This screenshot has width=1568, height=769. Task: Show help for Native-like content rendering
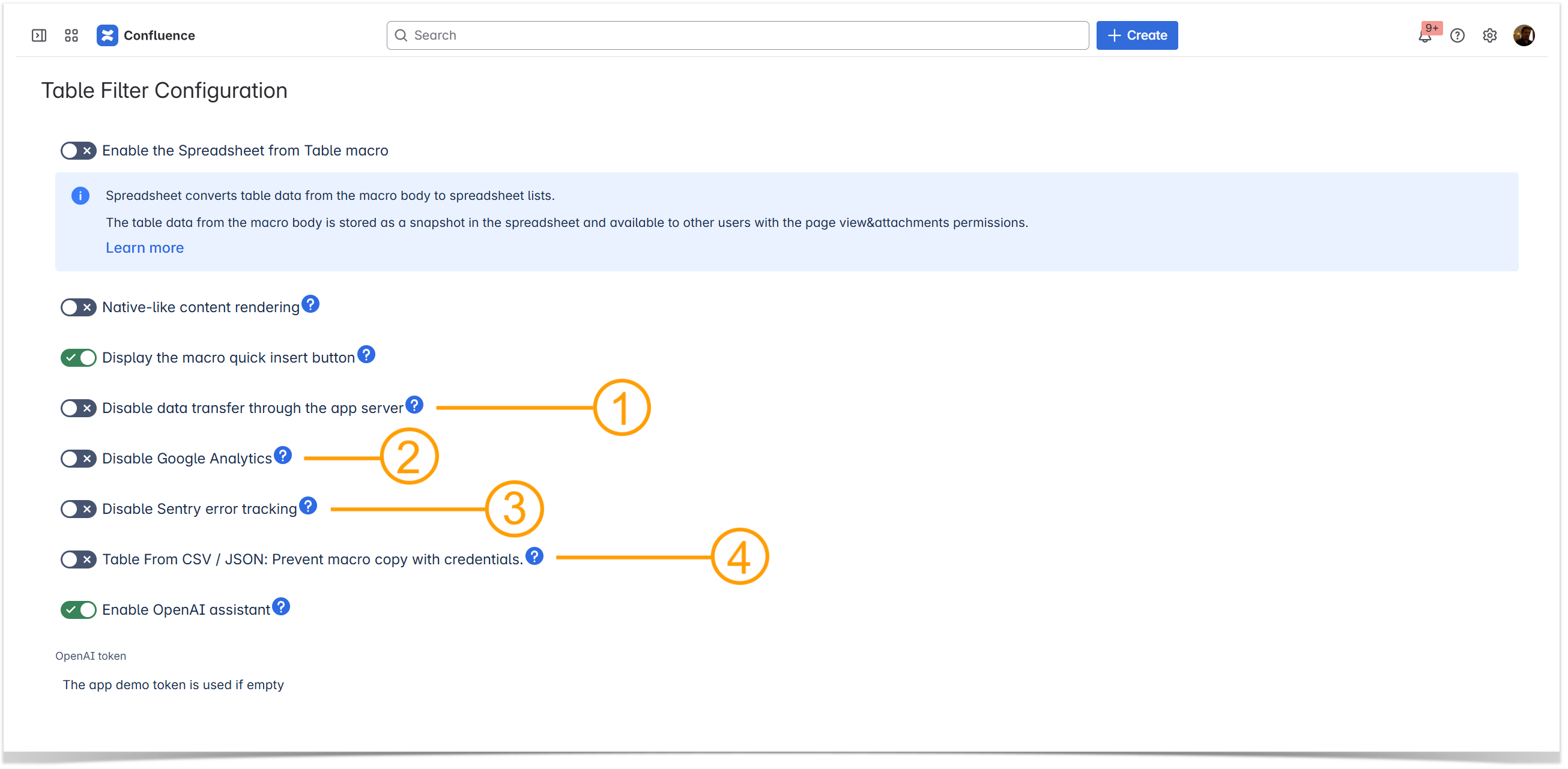pos(310,304)
